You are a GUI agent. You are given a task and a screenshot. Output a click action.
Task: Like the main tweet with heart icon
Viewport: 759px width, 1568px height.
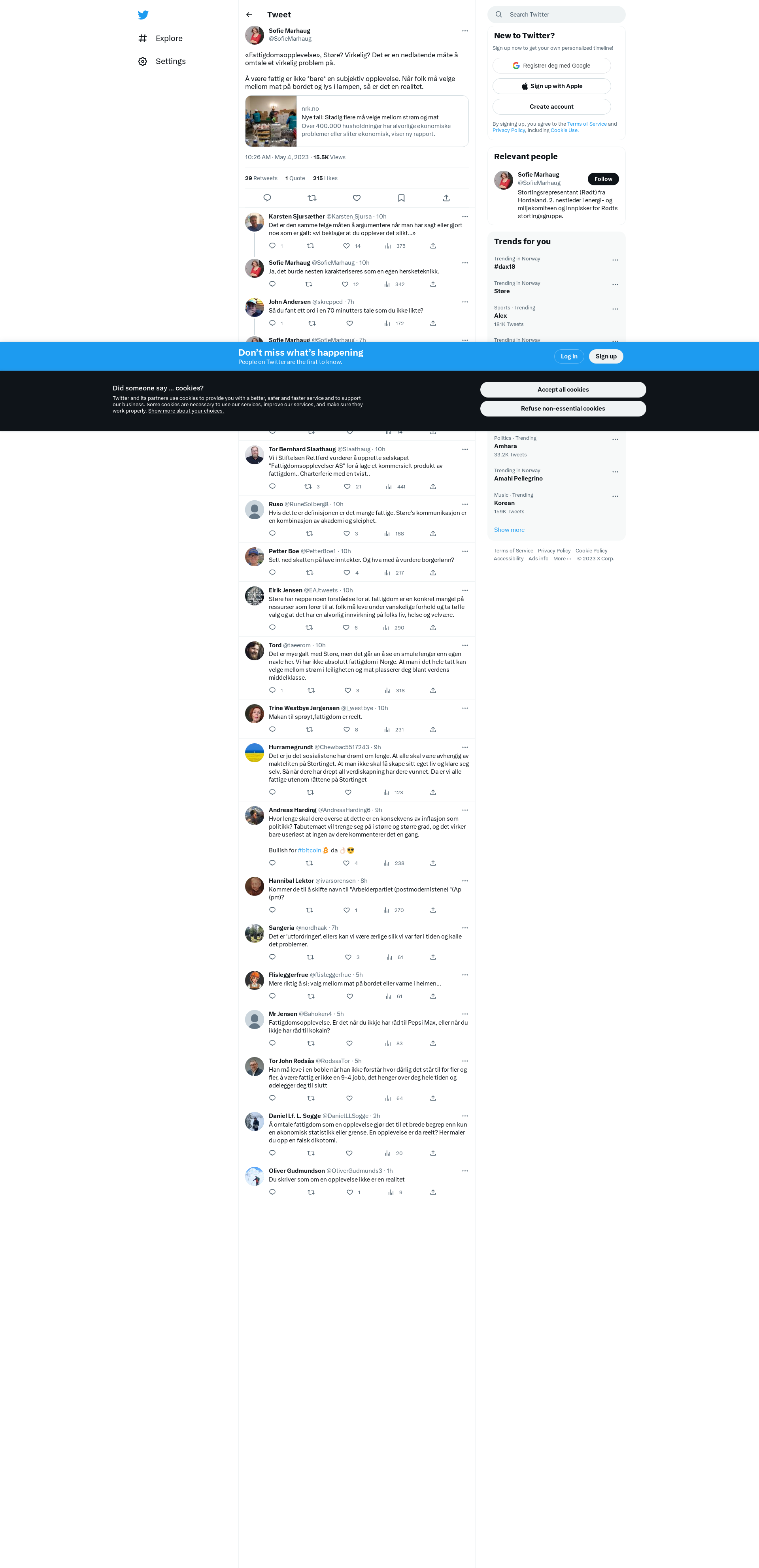point(357,198)
